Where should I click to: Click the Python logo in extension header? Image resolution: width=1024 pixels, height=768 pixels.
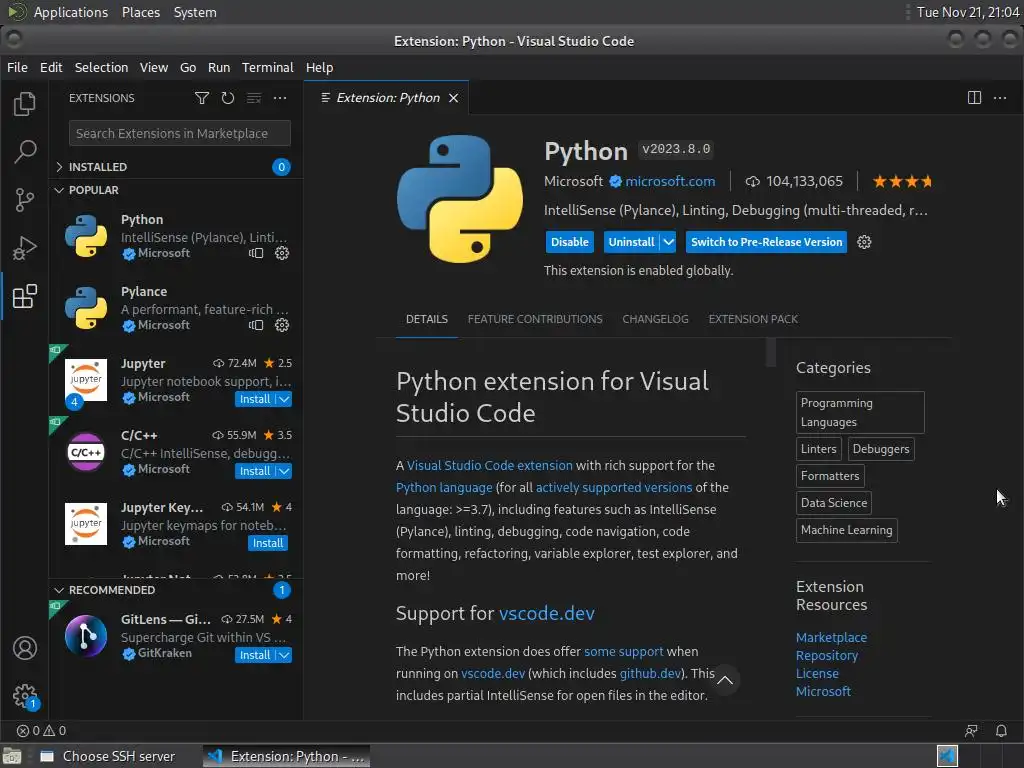[460, 199]
